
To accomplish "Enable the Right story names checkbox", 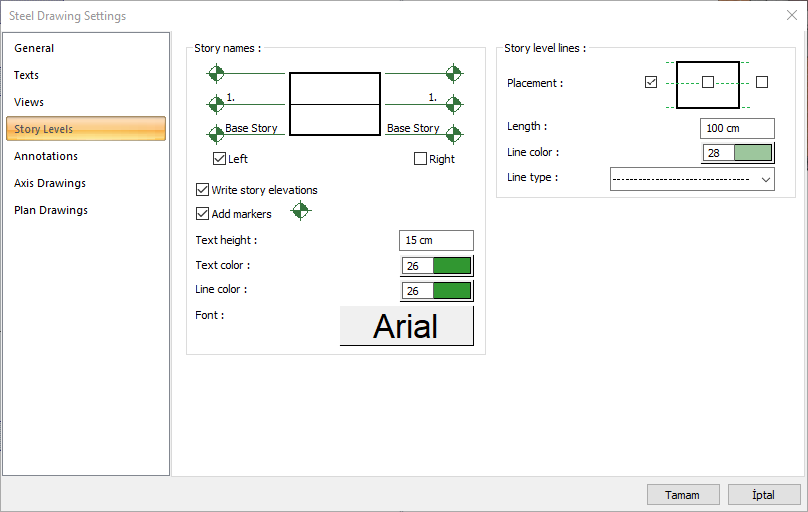I will pyautogui.click(x=421, y=159).
